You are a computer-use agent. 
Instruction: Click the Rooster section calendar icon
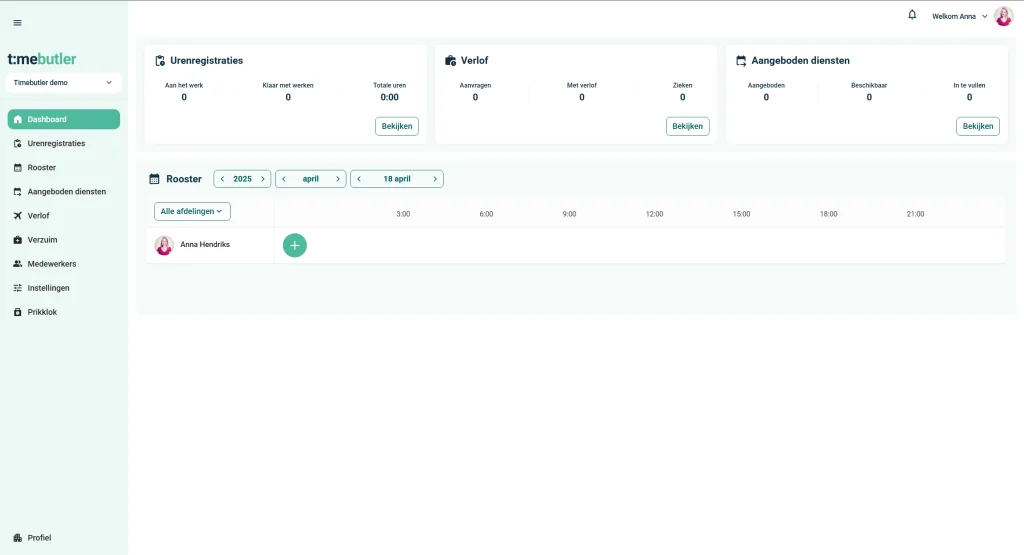click(x=154, y=179)
